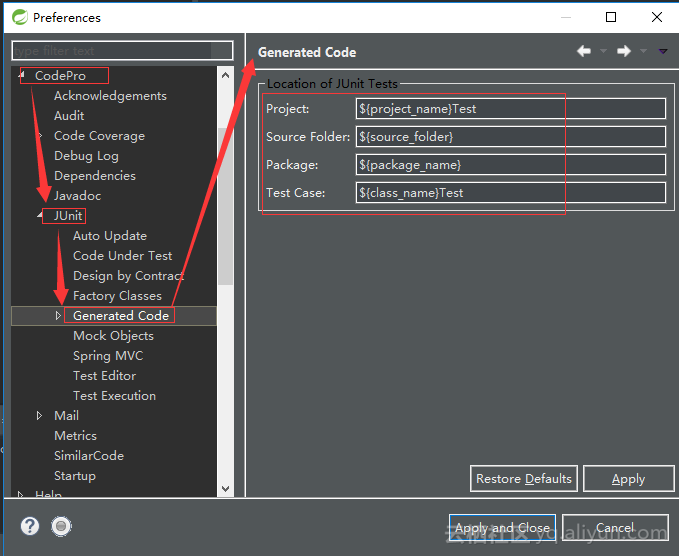Open the forward history dropdown arrow
Image resolution: width=679 pixels, height=556 pixels.
pyautogui.click(x=643, y=51)
